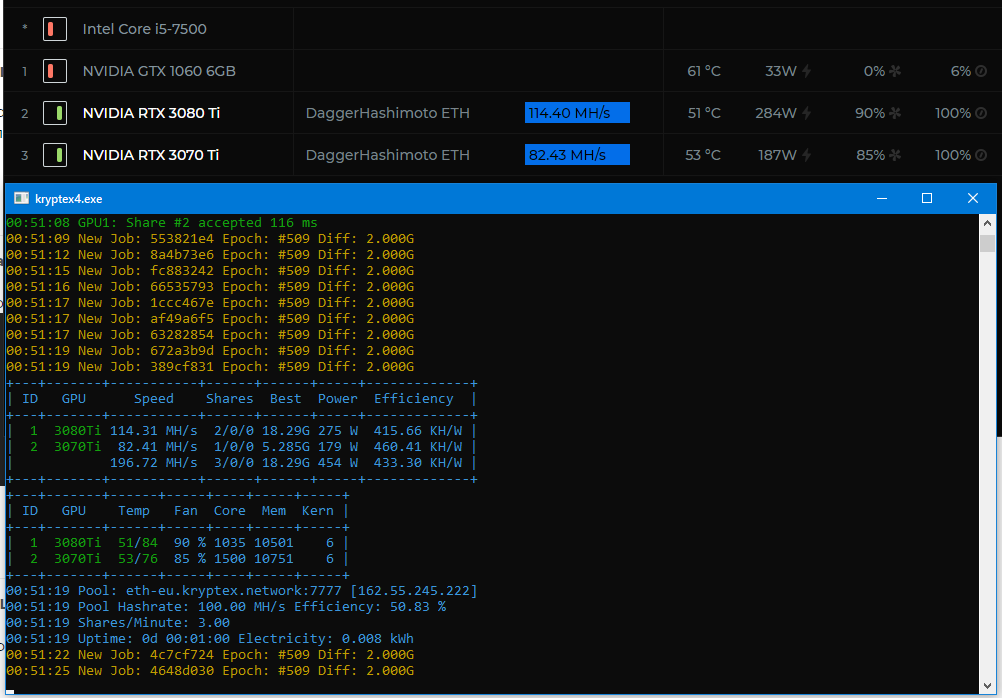Click the 284W power reading
The height and width of the screenshot is (698, 1002).
(776, 113)
